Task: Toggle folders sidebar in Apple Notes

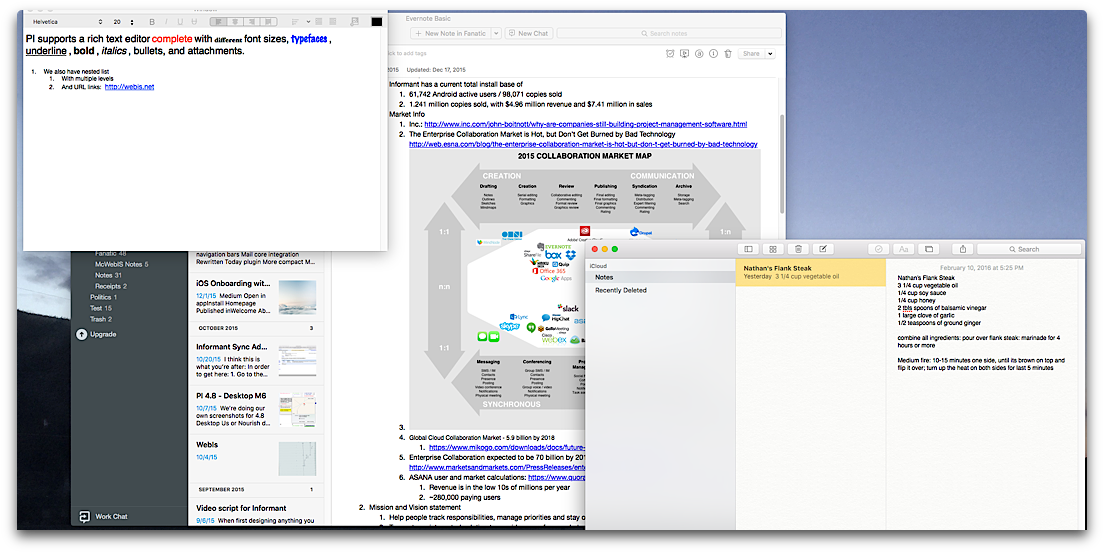Action: pos(748,249)
